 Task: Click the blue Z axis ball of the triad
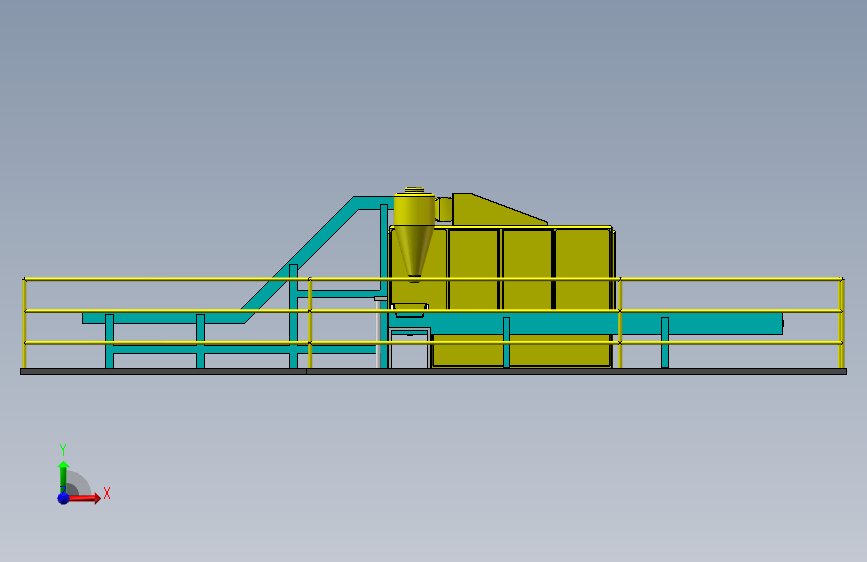[63, 498]
